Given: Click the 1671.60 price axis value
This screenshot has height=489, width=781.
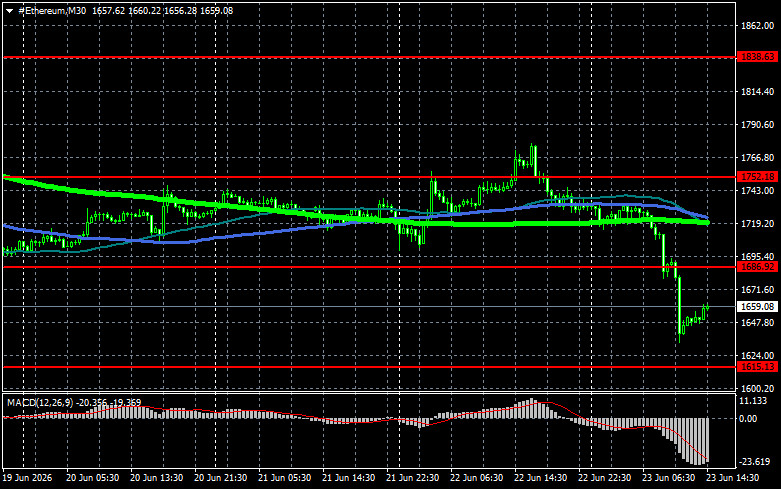Looking at the screenshot, I should (758, 289).
